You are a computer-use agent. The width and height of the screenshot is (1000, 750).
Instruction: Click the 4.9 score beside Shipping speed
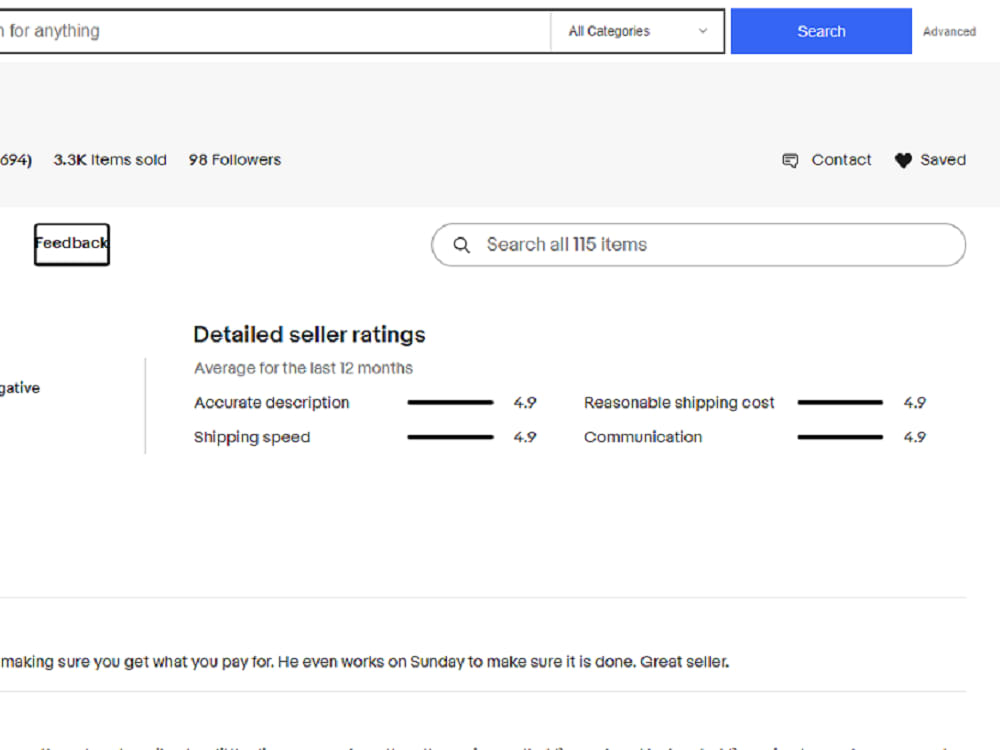[525, 438]
